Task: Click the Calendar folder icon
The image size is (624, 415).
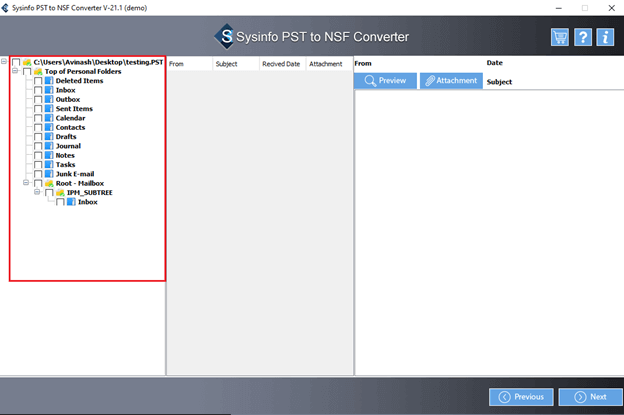Action: pos(49,118)
